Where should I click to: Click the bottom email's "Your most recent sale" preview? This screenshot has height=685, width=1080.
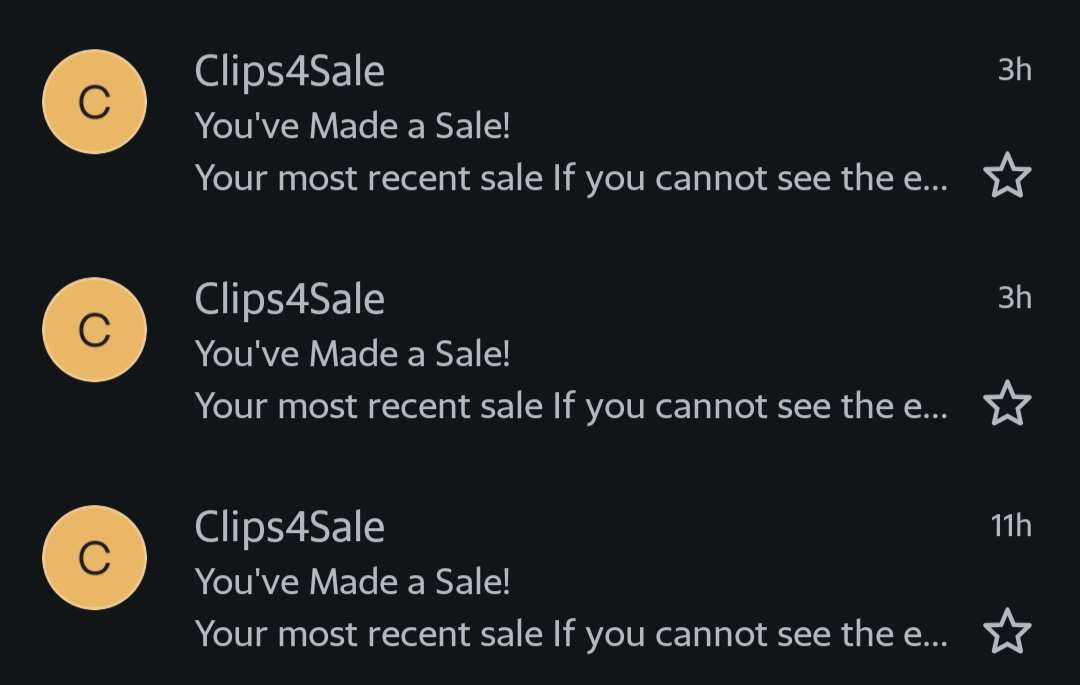(570, 633)
